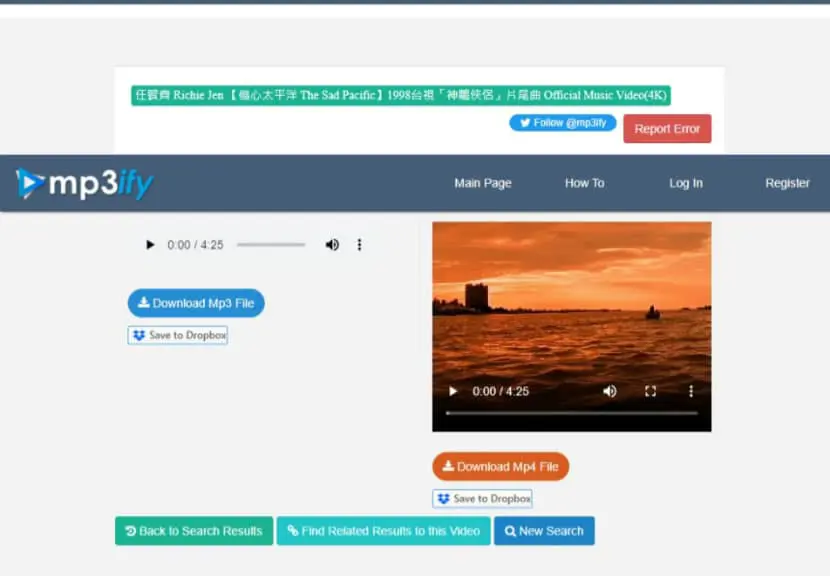Image resolution: width=830 pixels, height=576 pixels.
Task: Click Download Mp3 File button
Action: (x=196, y=303)
